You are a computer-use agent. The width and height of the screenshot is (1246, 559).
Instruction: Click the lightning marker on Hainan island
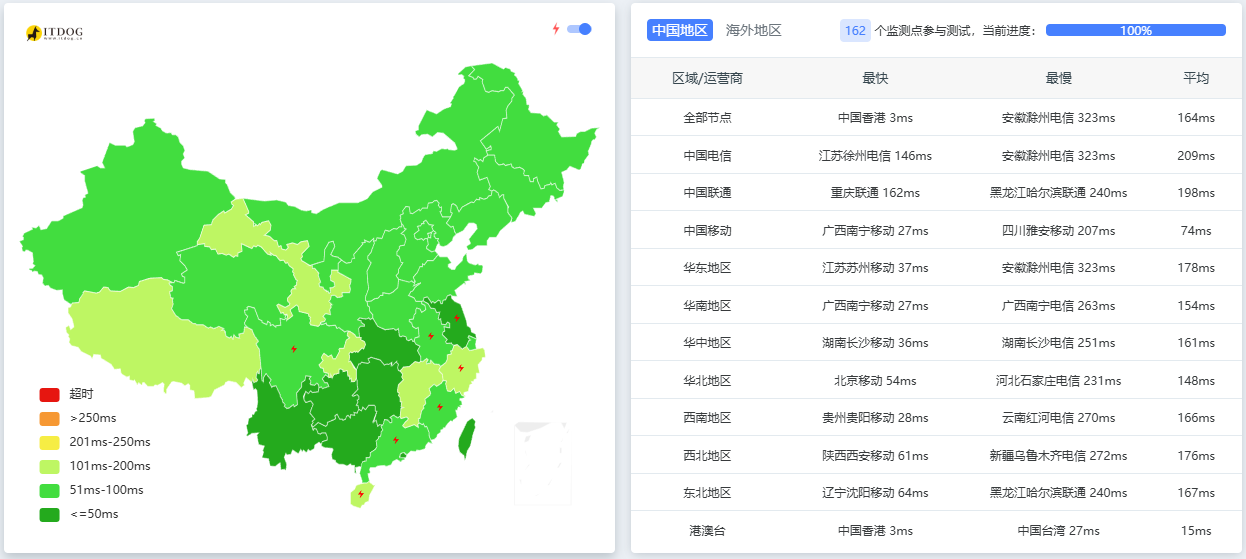click(x=360, y=494)
